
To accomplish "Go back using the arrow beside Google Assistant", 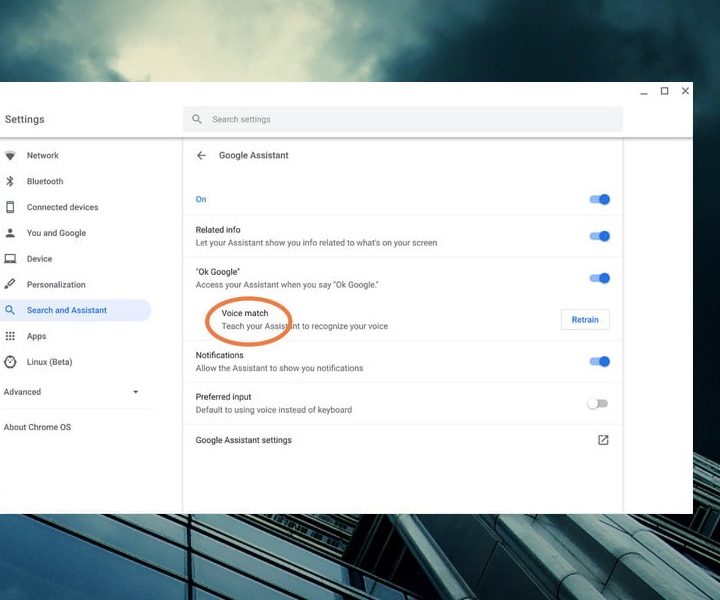I will point(201,156).
